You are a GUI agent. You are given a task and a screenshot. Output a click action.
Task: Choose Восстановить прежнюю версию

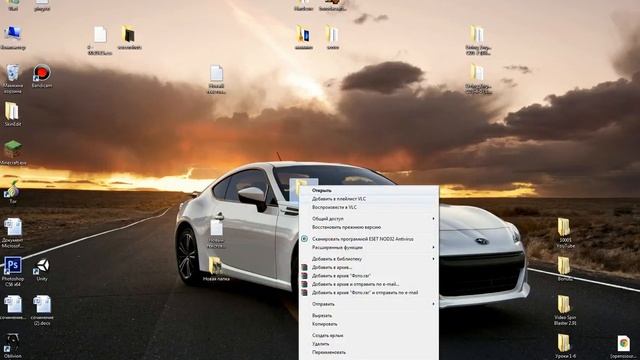coord(346,227)
